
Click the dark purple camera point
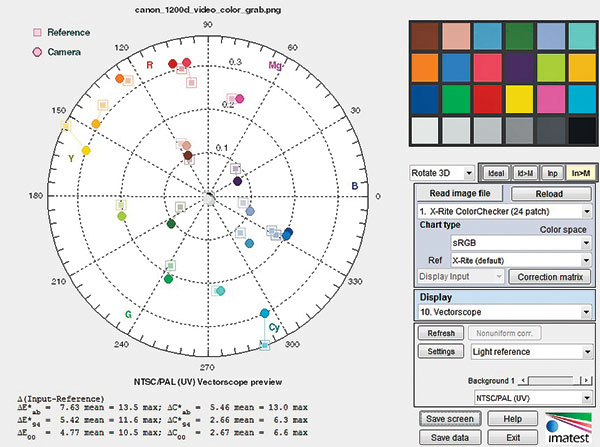click(x=238, y=181)
